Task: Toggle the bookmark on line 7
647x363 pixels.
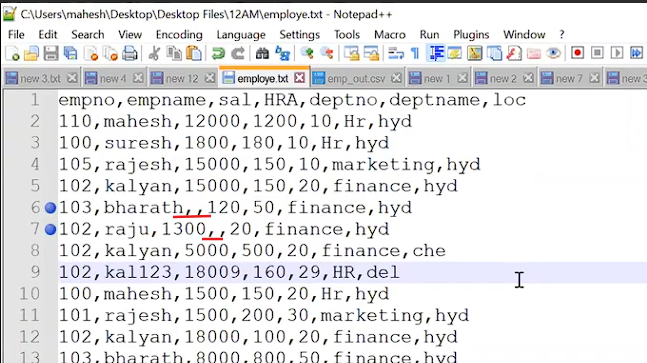Action: [x=50, y=229]
